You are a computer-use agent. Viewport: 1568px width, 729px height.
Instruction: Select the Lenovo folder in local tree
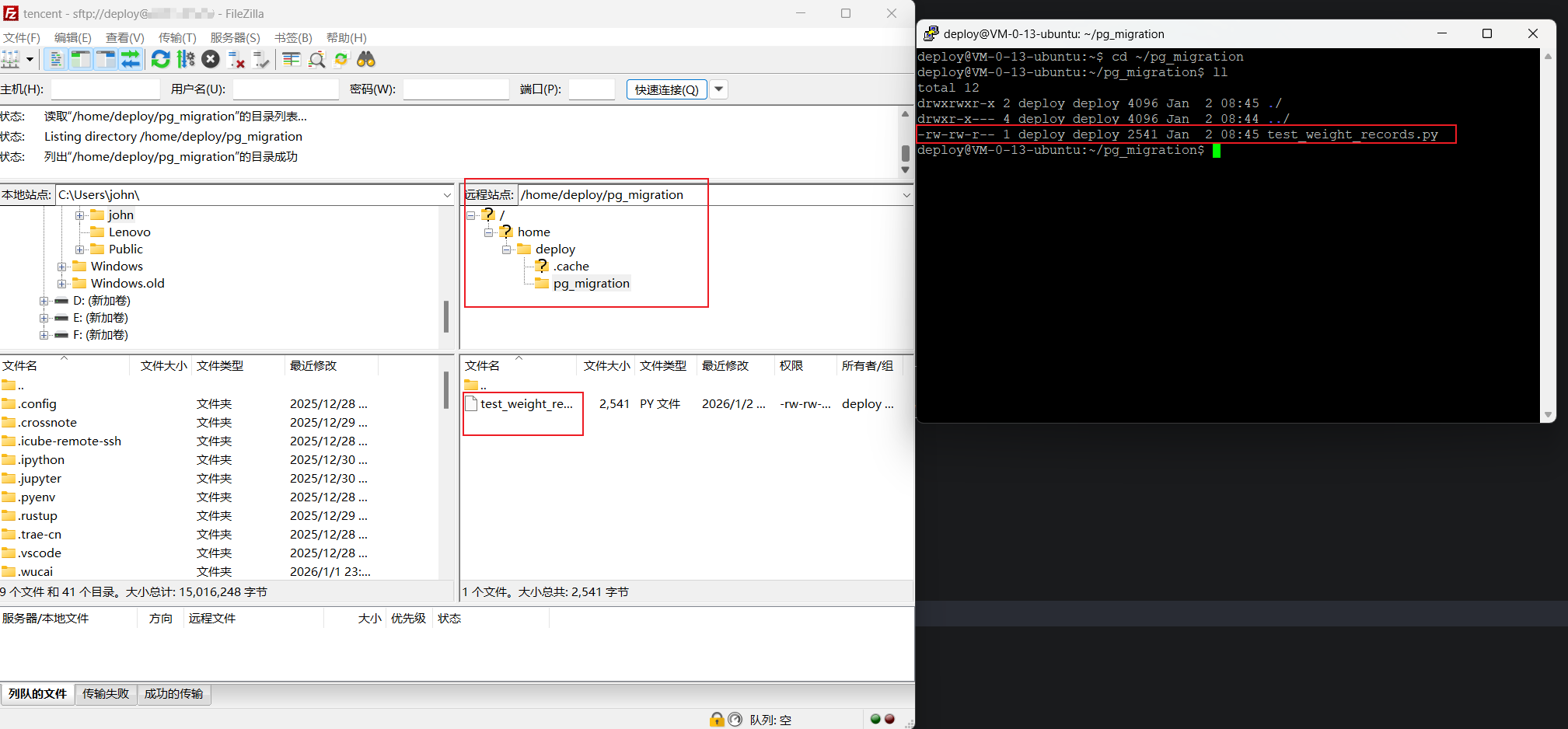tap(129, 232)
